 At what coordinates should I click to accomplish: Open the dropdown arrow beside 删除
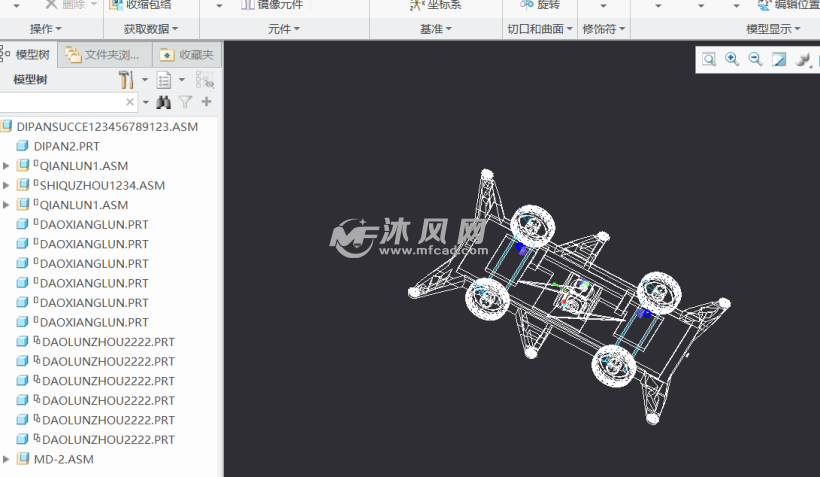click(94, 5)
